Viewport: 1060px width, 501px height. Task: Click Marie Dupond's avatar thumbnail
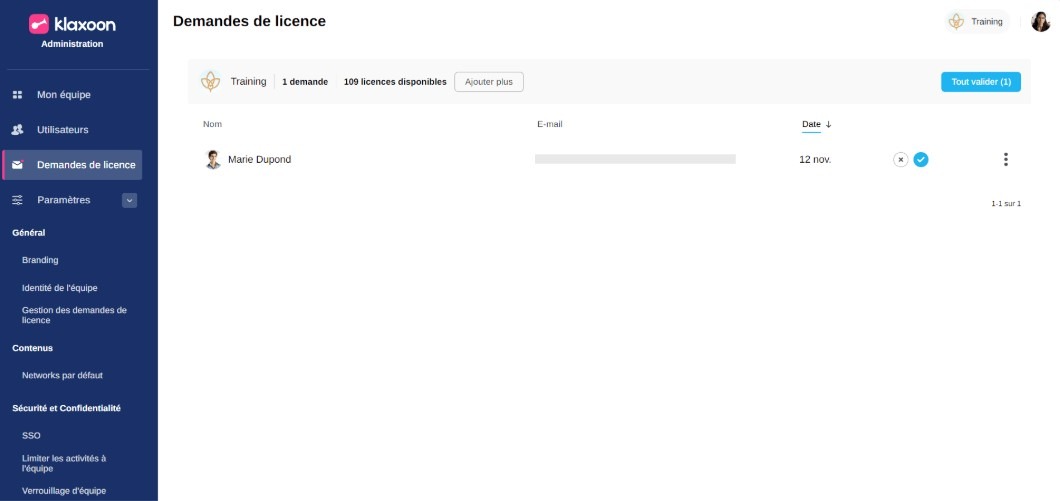click(213, 159)
